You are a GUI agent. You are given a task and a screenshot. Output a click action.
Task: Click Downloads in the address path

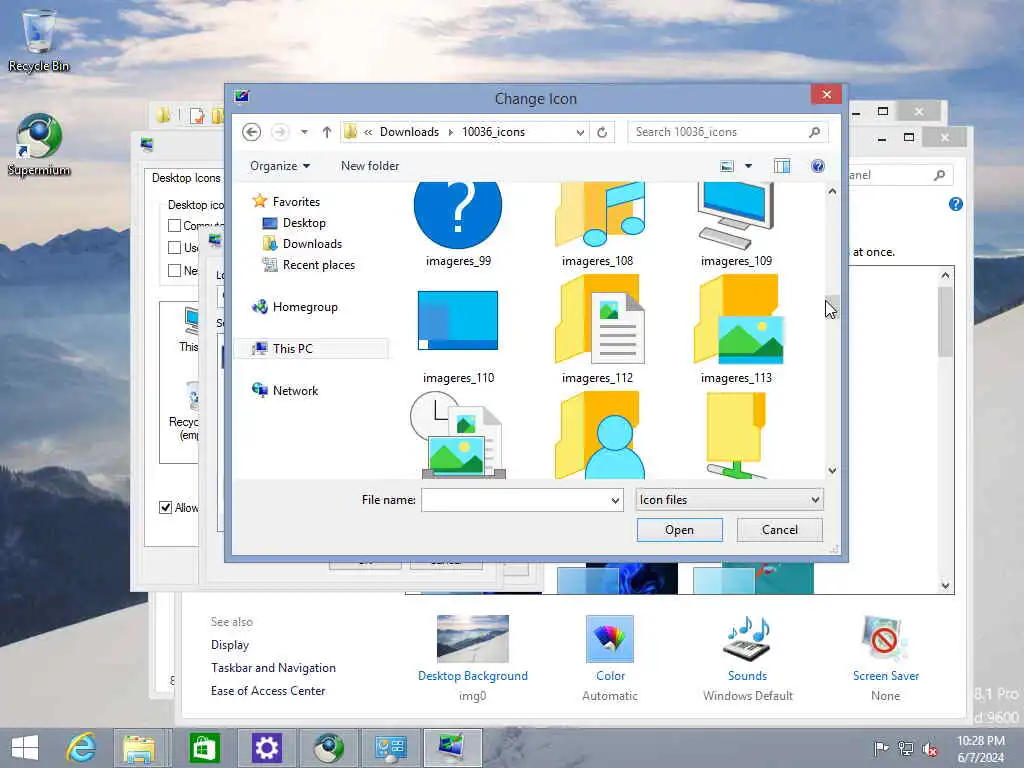tap(409, 132)
